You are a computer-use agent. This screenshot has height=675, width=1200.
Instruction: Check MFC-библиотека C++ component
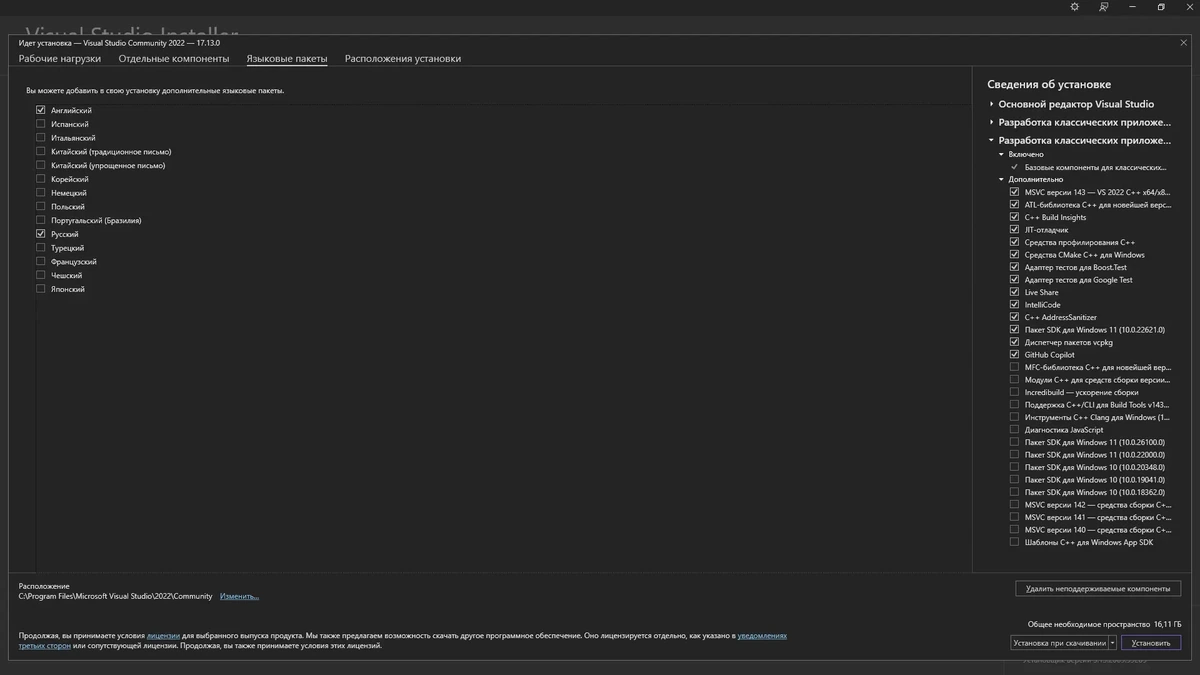[1015, 367]
